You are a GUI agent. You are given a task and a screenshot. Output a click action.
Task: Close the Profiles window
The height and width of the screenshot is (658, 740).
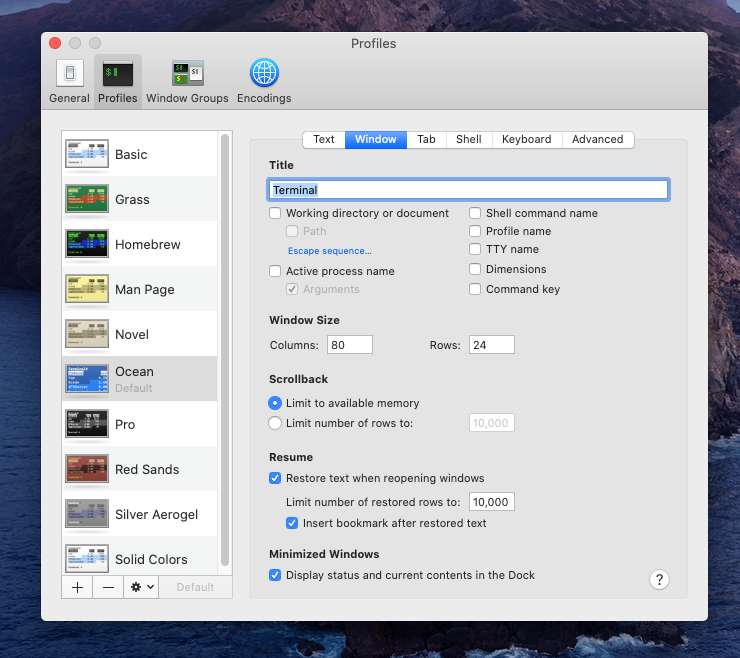55,43
